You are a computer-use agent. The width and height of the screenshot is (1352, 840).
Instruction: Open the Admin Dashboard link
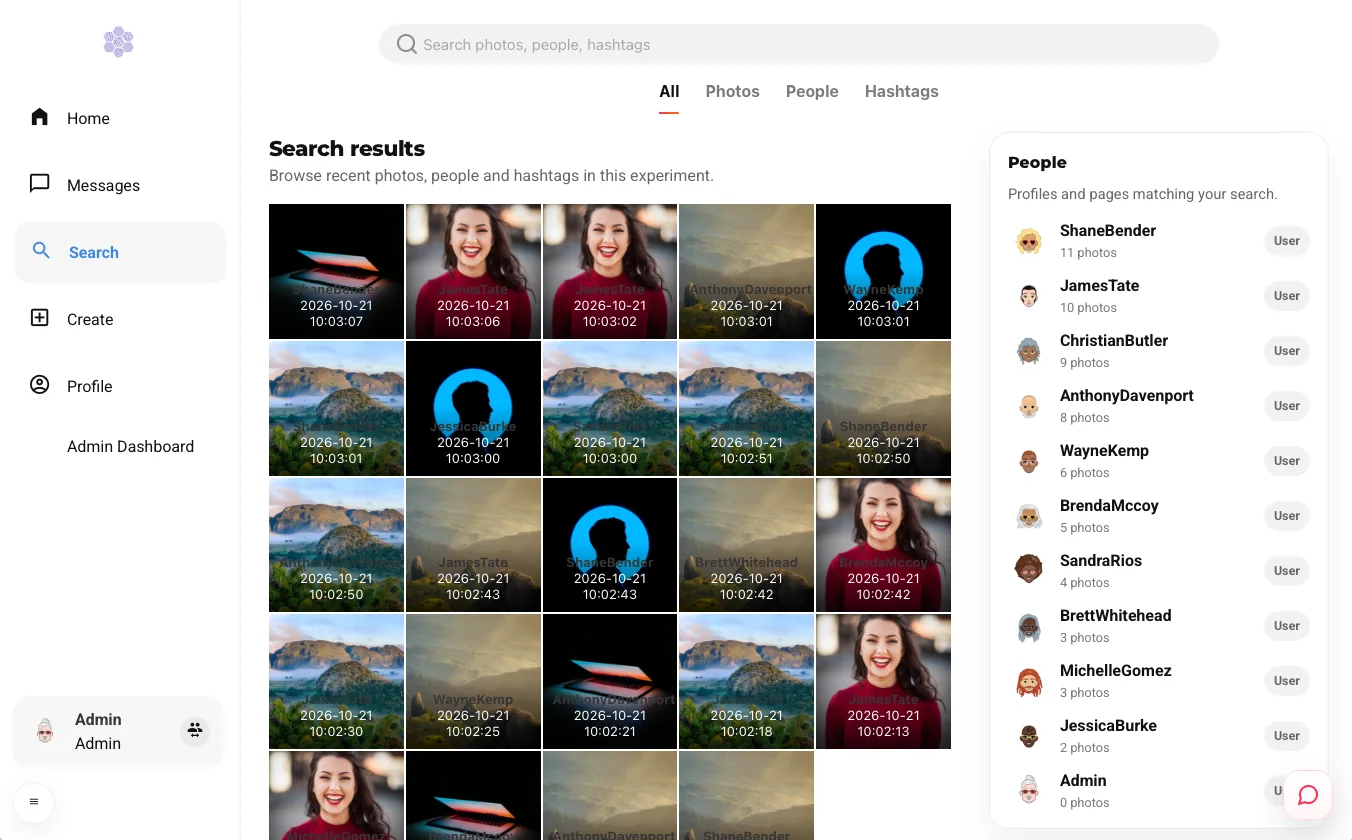[x=130, y=446]
